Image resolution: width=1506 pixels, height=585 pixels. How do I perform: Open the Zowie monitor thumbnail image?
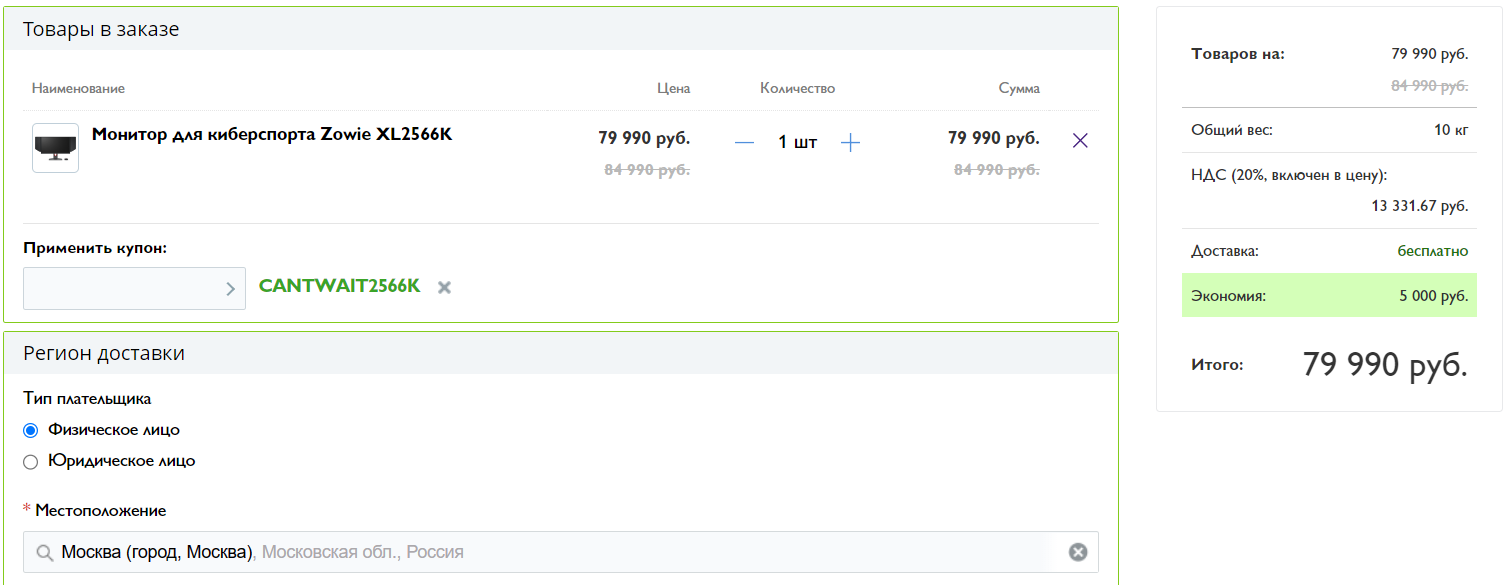55,148
